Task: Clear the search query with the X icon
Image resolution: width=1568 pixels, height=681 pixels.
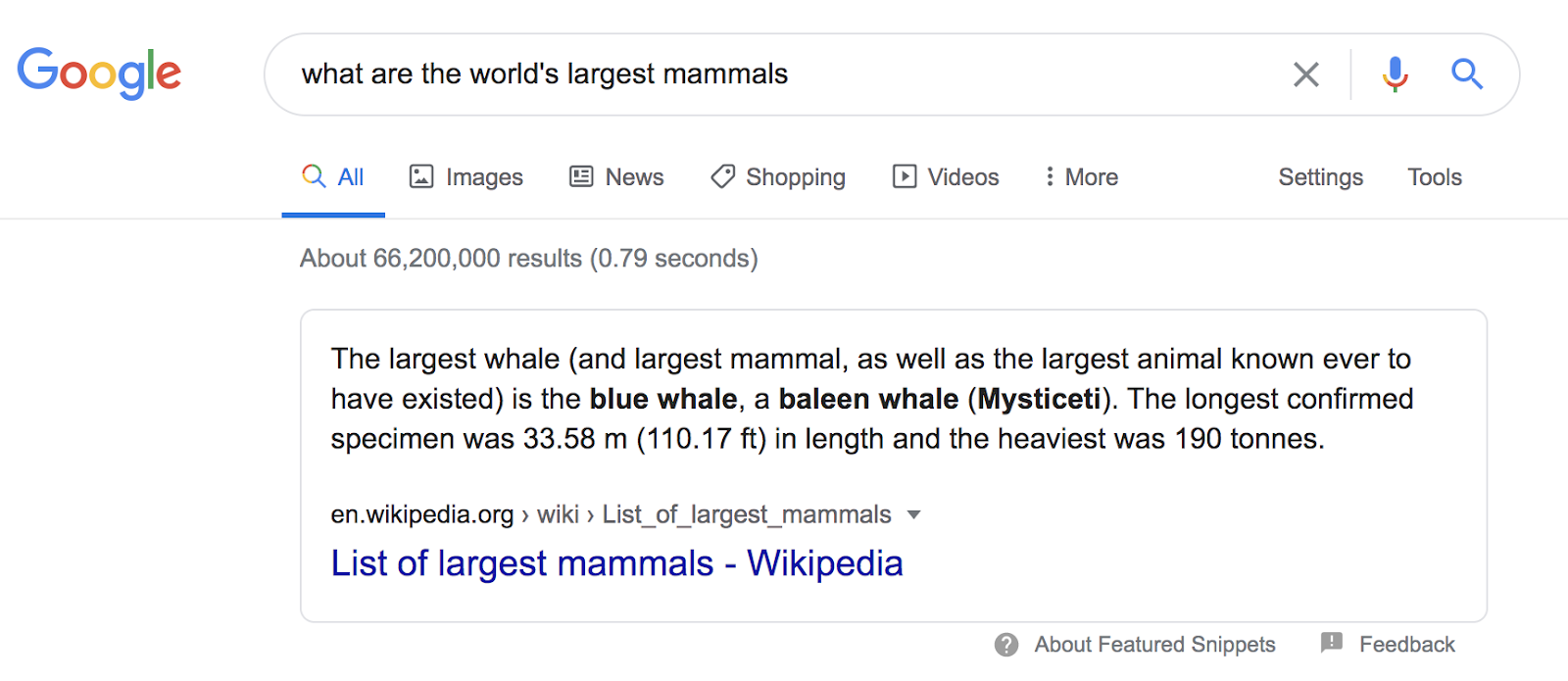Action: click(x=1305, y=74)
